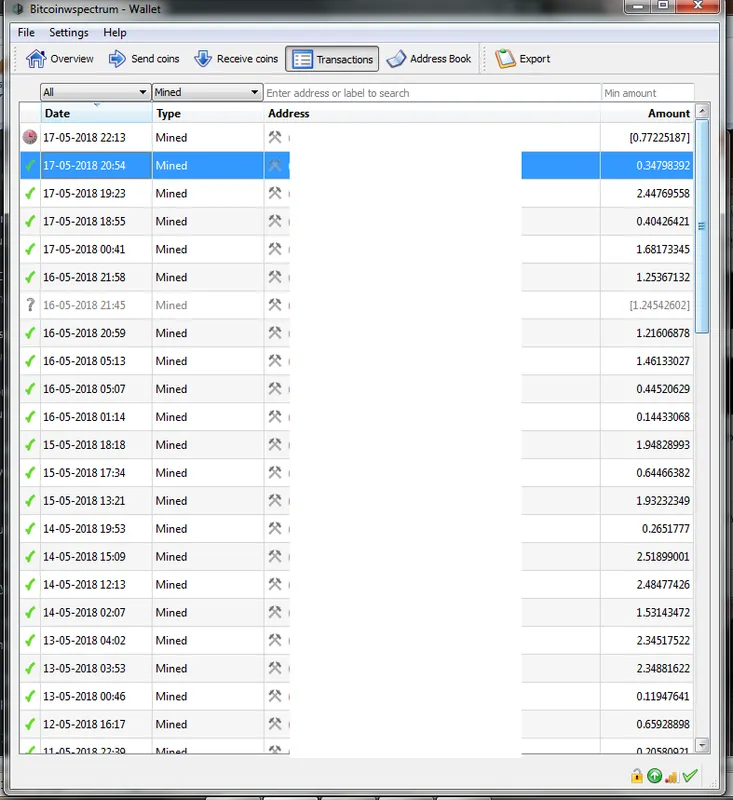Expand the All date-range dropdown

[95, 92]
